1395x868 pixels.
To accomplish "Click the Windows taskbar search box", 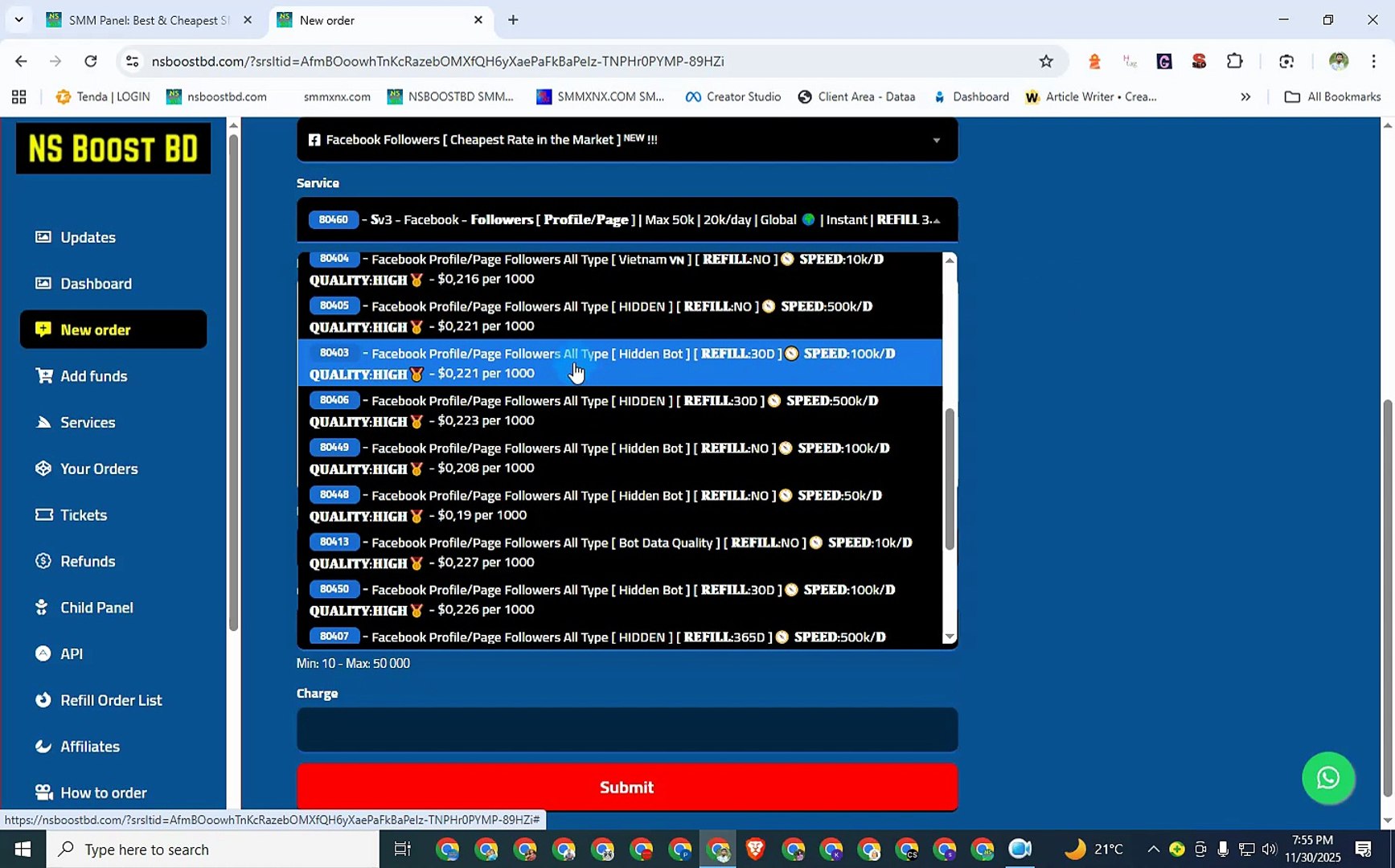I will [x=212, y=849].
